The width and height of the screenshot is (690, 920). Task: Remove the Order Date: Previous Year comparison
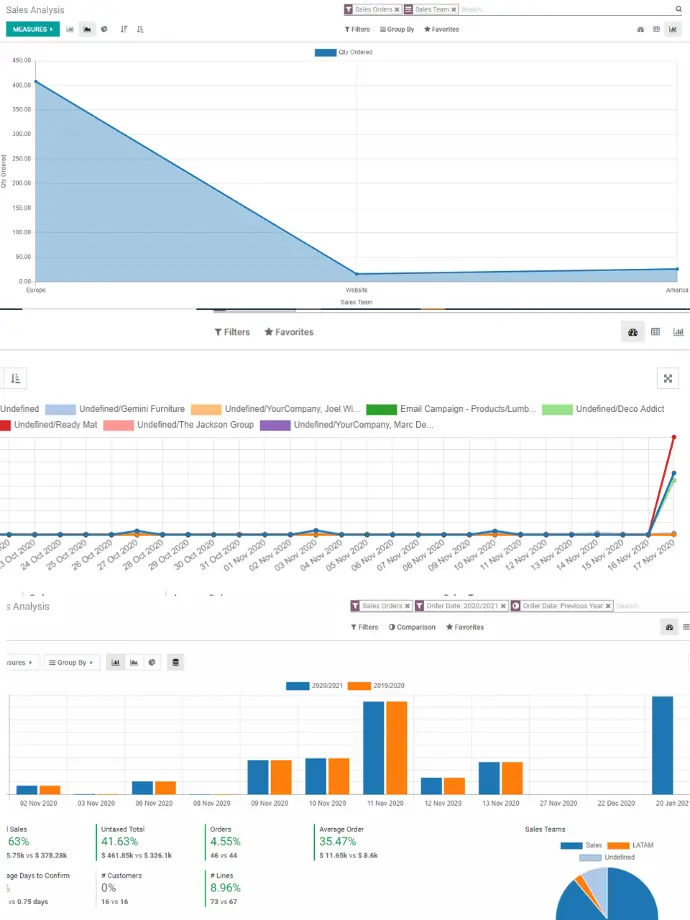pyautogui.click(x=608, y=606)
